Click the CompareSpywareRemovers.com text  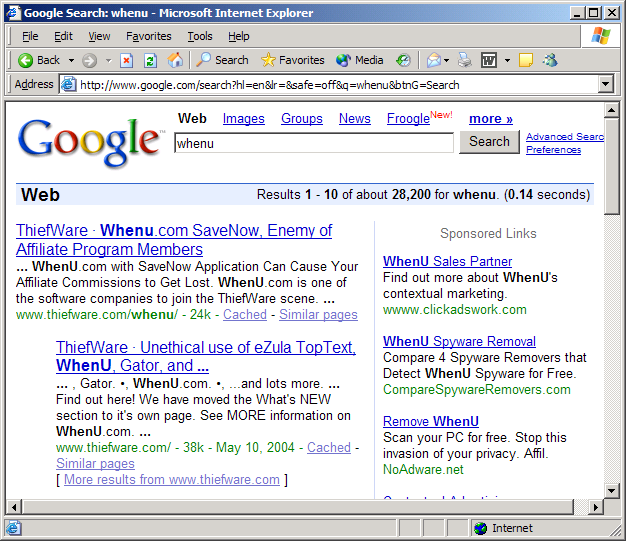(x=477, y=390)
